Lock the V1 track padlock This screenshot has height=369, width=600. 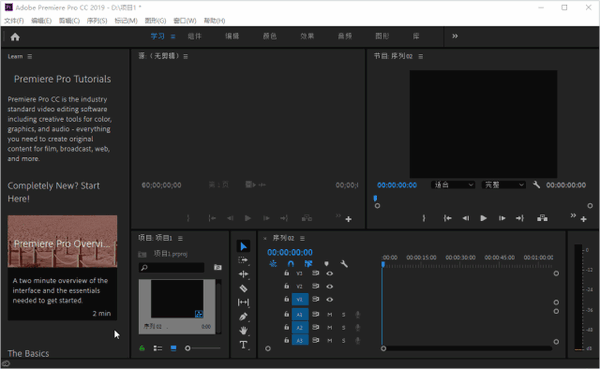pos(286,299)
